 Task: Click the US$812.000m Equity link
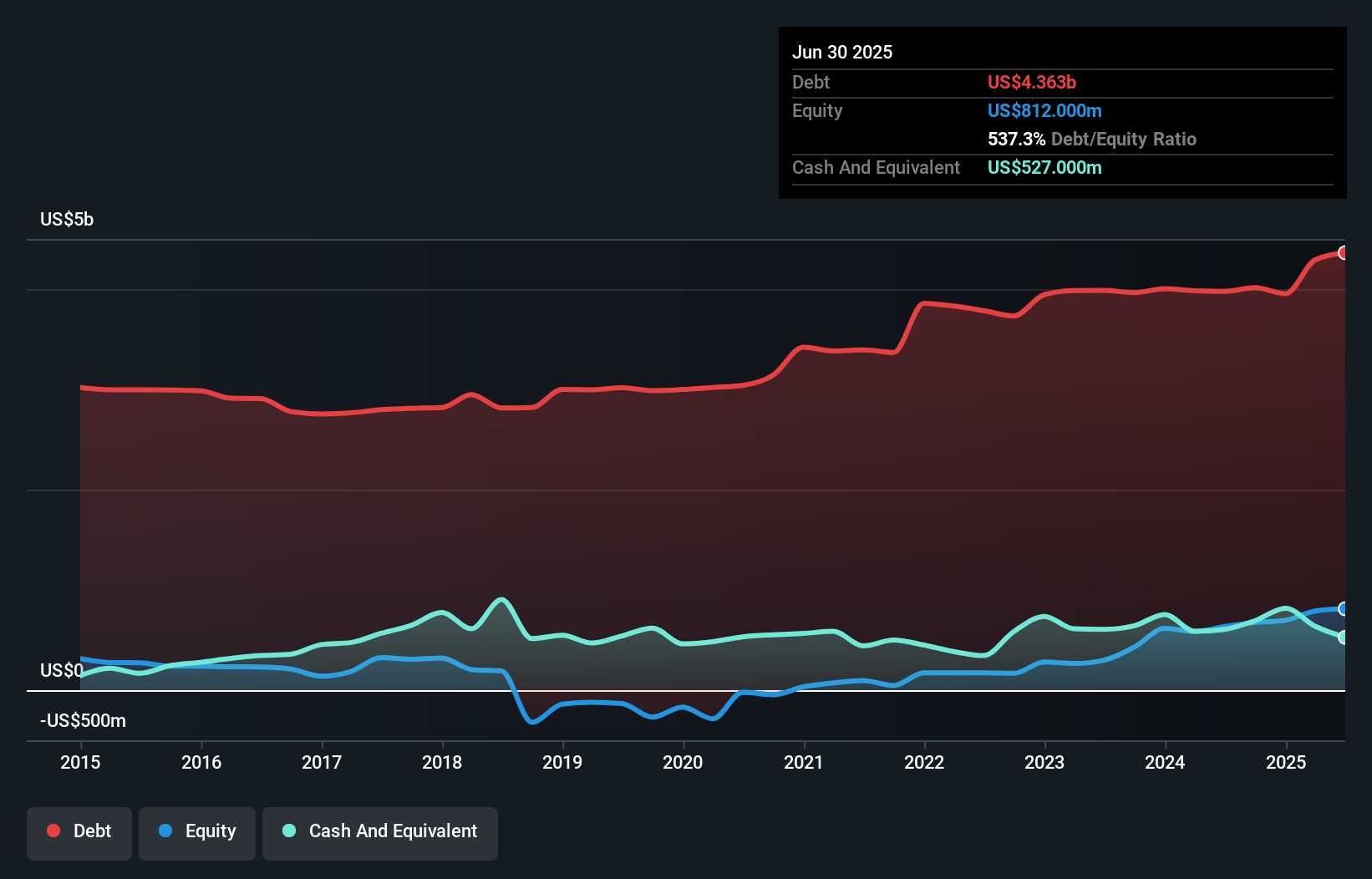(1044, 110)
